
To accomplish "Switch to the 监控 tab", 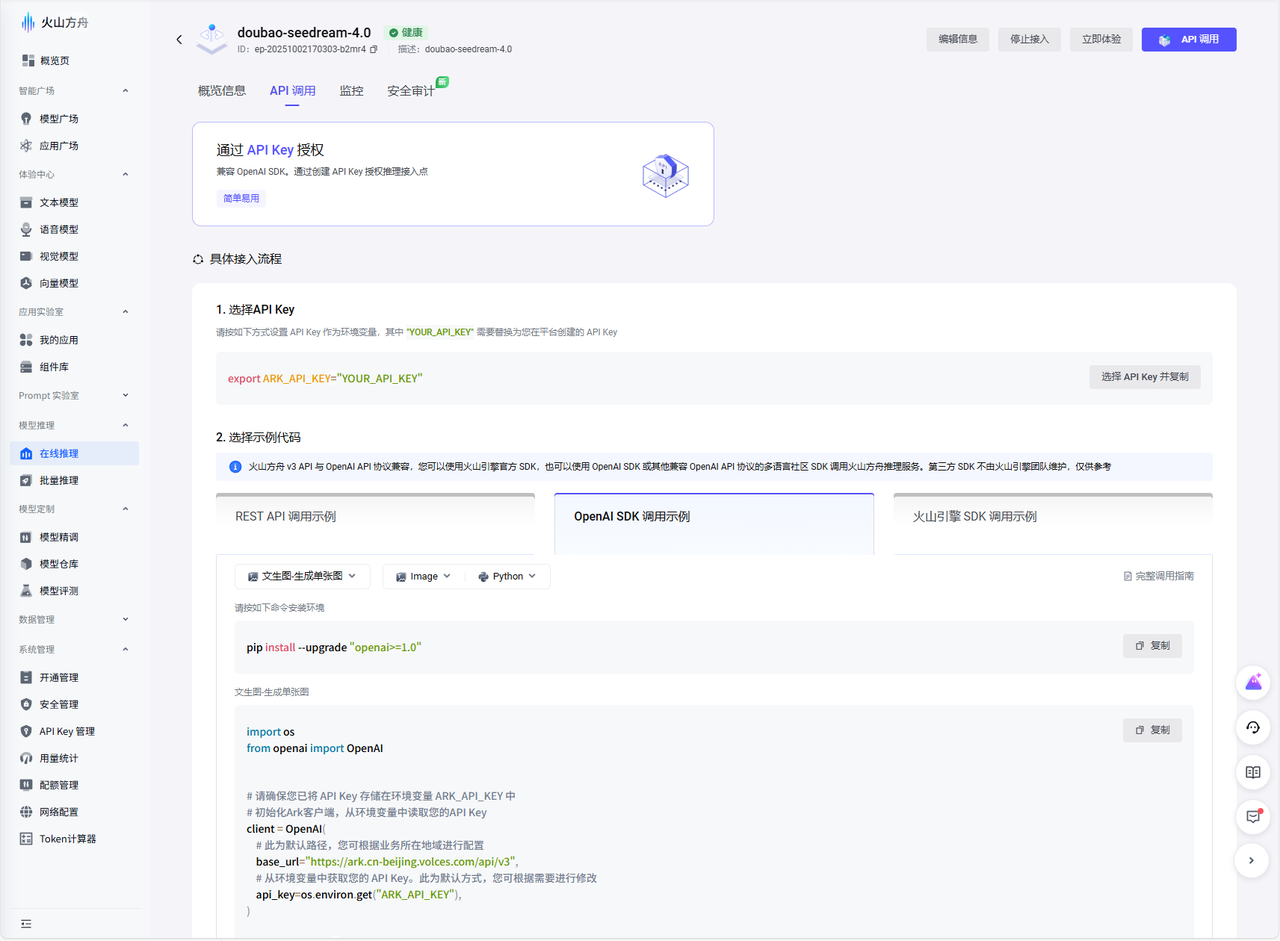I will 351,91.
